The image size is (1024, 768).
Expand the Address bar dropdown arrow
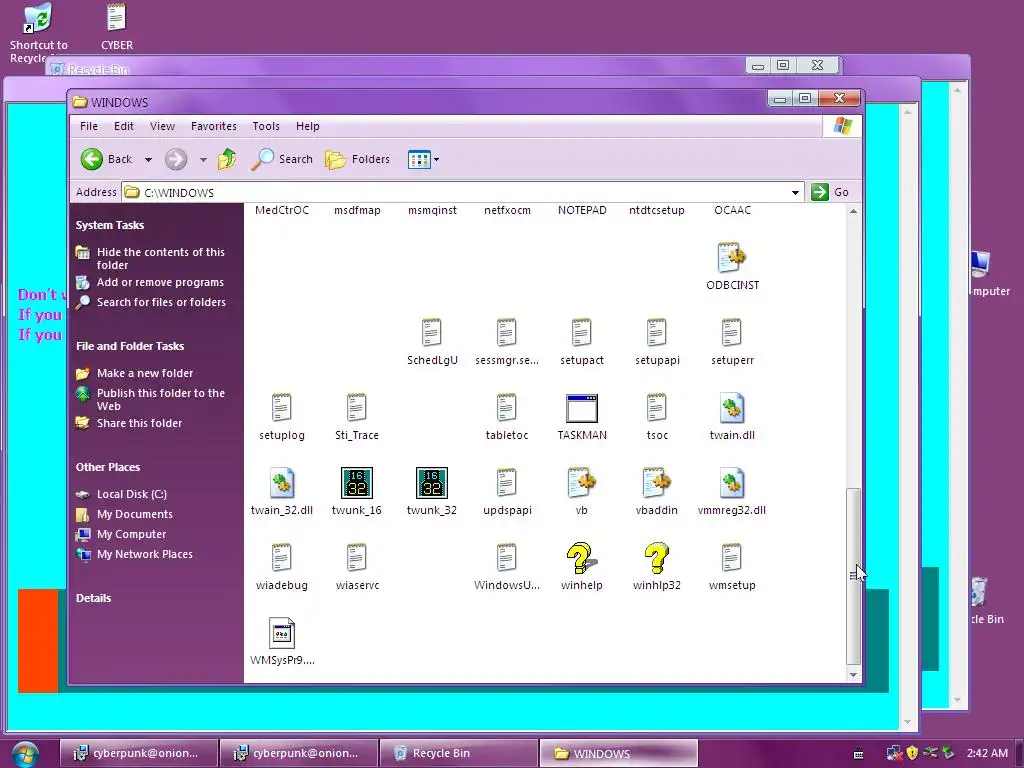tap(795, 192)
